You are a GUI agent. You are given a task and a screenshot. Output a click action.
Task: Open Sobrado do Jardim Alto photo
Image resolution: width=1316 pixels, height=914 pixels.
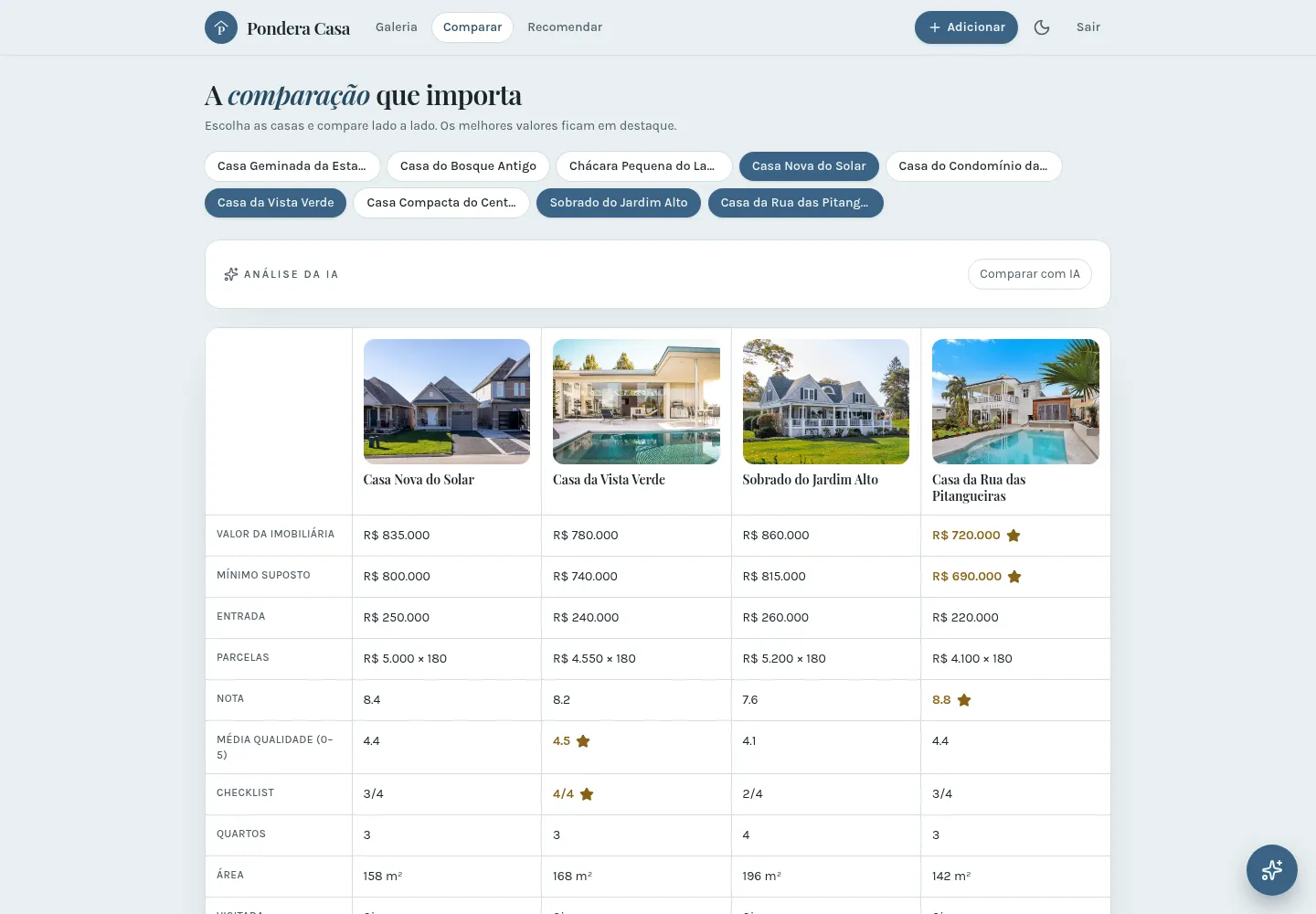click(x=826, y=401)
